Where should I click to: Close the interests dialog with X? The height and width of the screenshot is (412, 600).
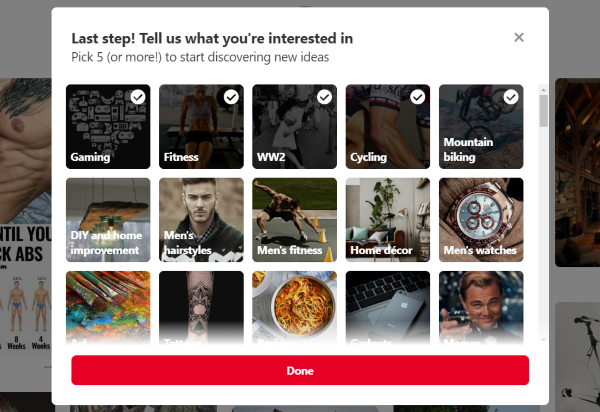(519, 37)
